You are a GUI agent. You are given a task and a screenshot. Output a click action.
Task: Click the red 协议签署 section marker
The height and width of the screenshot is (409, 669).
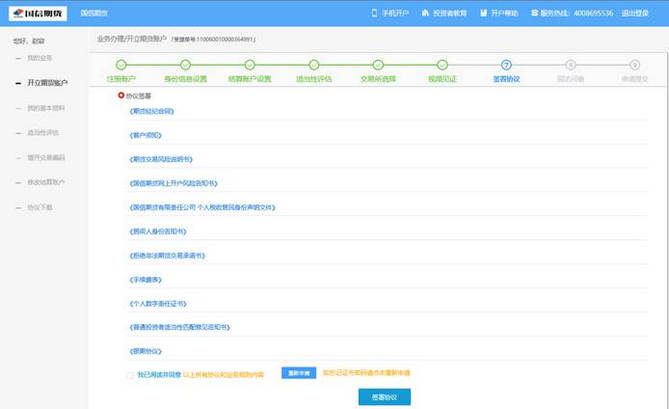[x=122, y=94]
